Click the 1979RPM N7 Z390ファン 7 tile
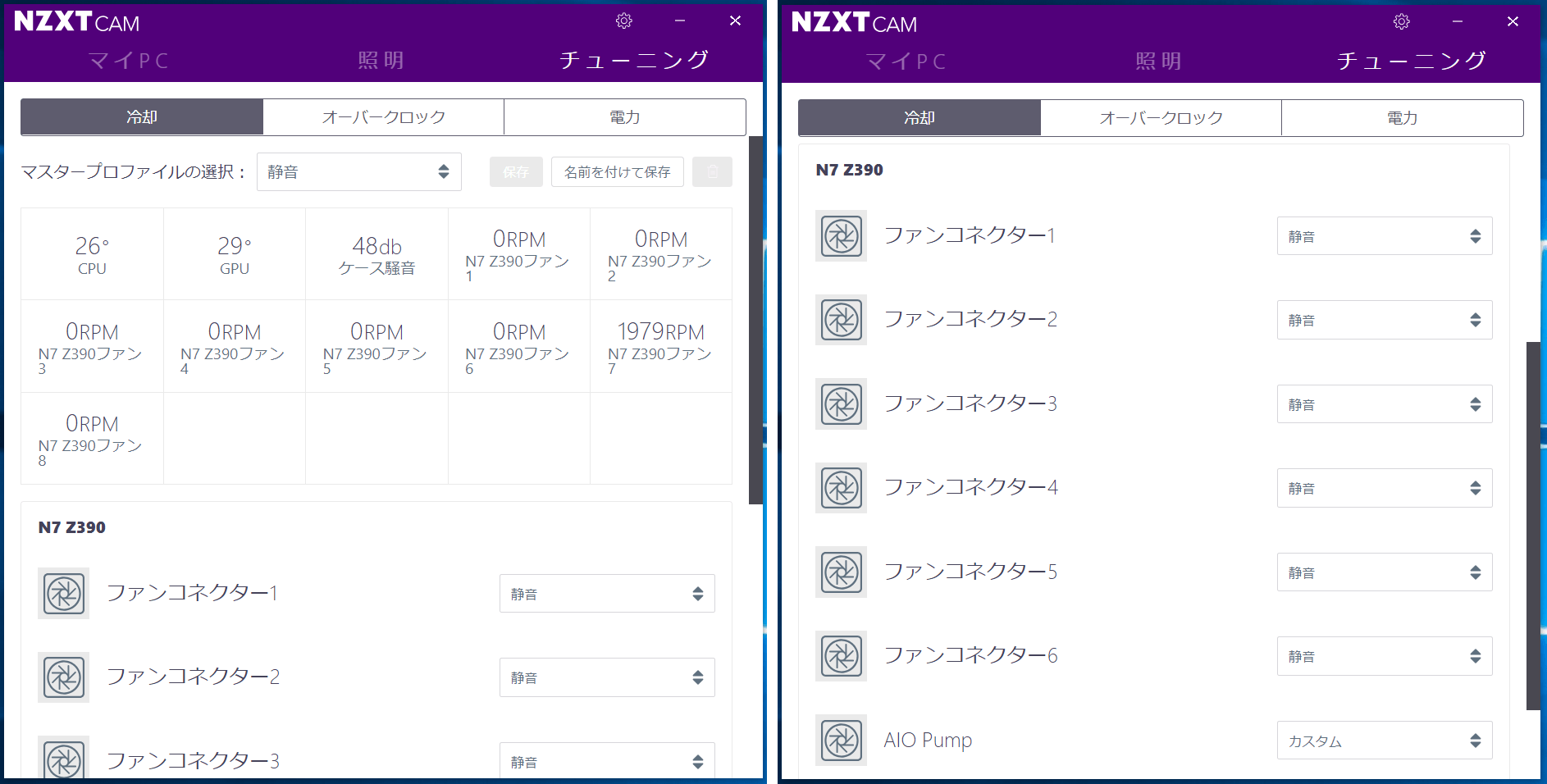The width and height of the screenshot is (1547, 784). pos(661,346)
